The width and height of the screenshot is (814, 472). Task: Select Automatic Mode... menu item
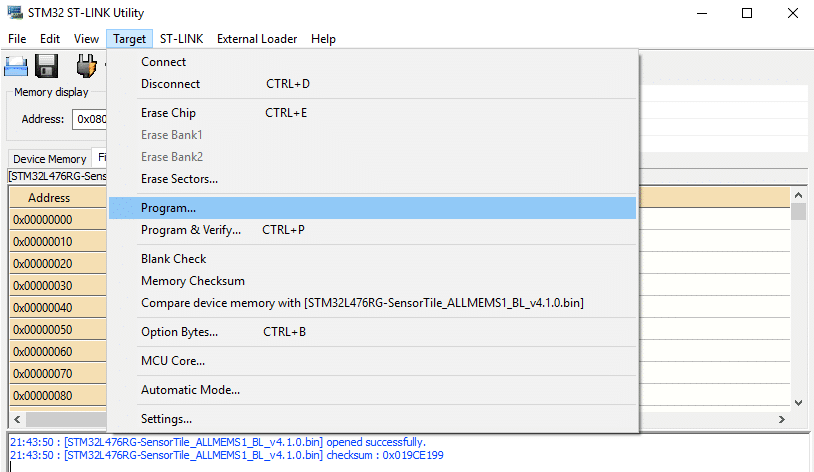click(190, 390)
